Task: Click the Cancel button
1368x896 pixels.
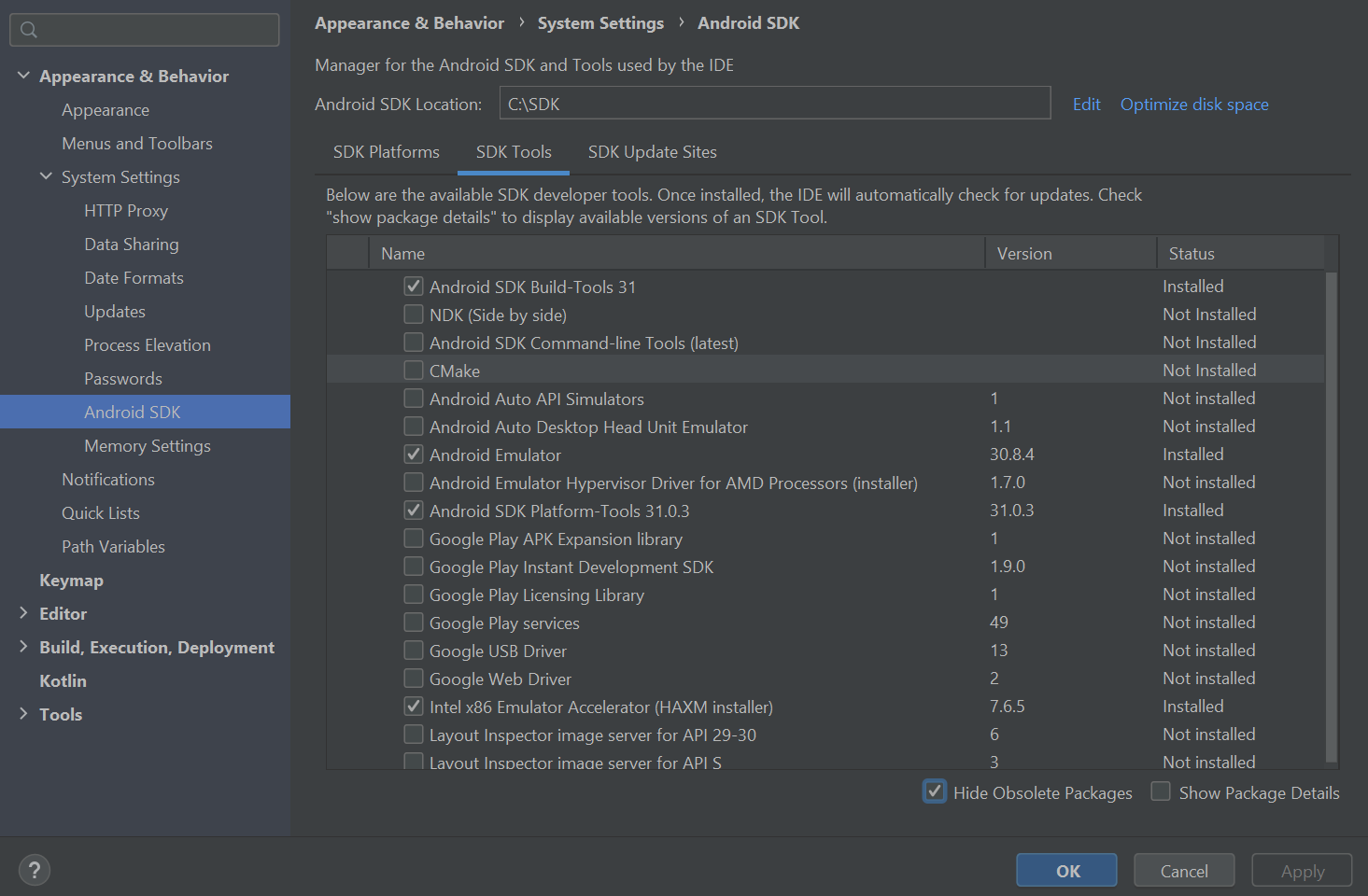Action: [x=1184, y=871]
